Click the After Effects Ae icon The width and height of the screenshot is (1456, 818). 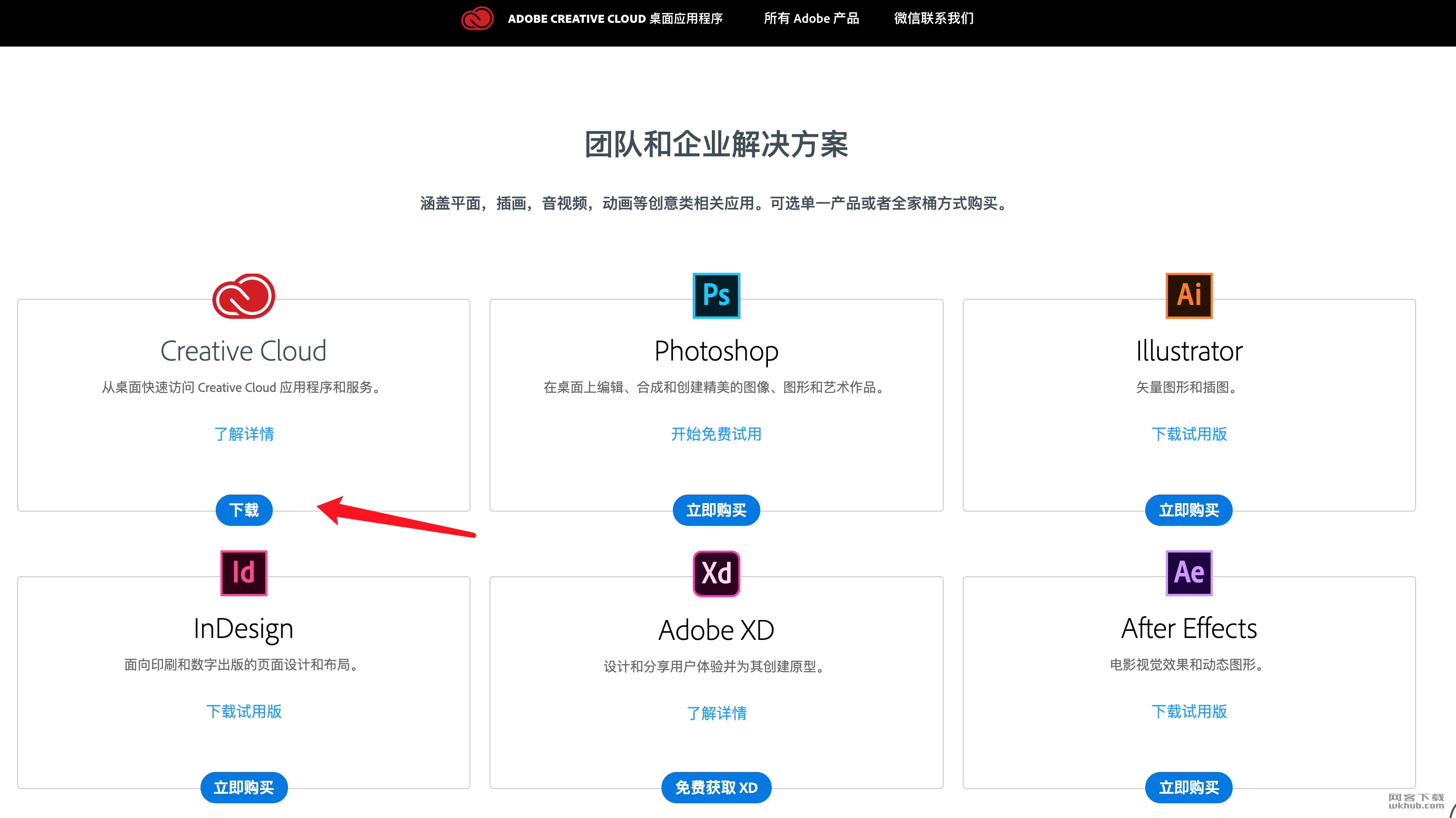point(1188,573)
